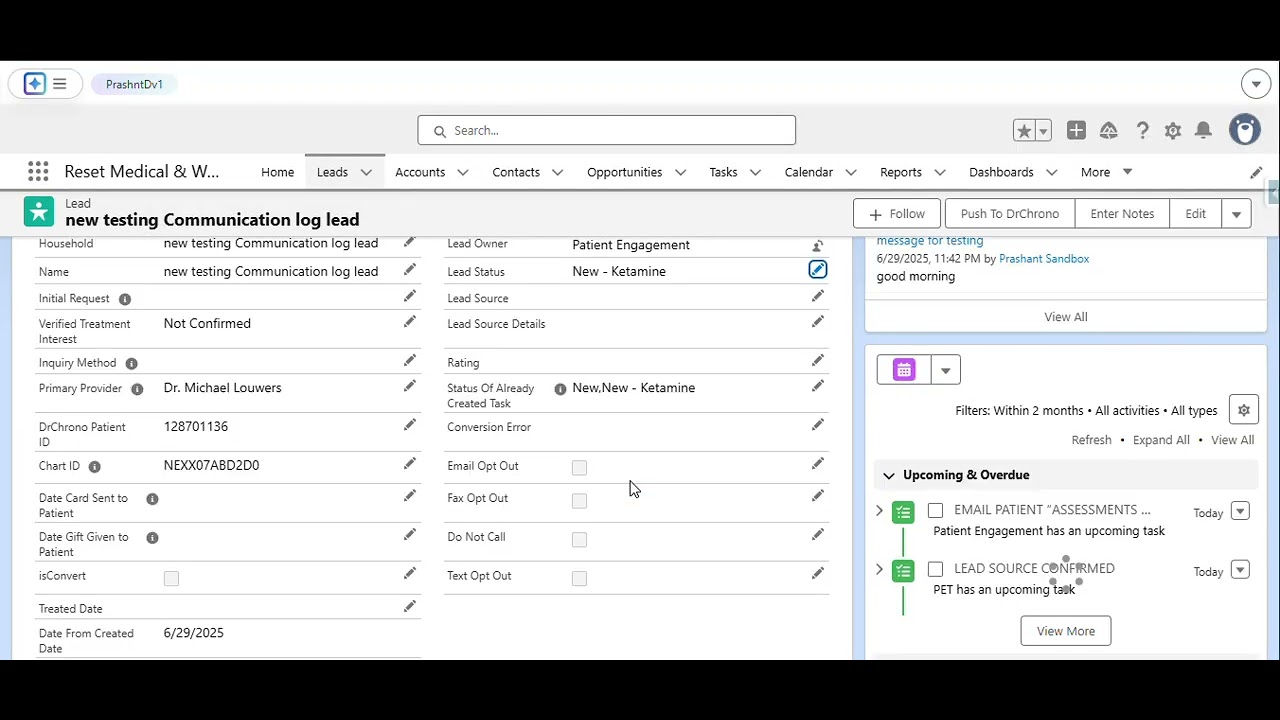The width and height of the screenshot is (1280, 720).
Task: Open the Prashant Sandbox user link
Action: pos(1044,258)
